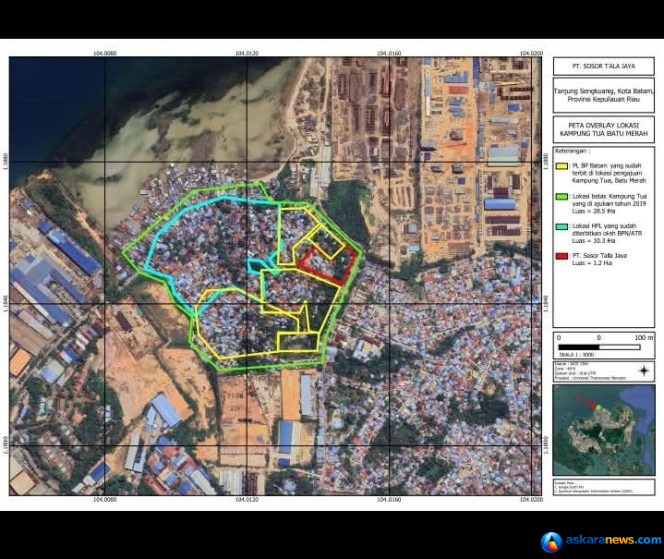Click the inset overview map thumbnail

click(x=603, y=430)
